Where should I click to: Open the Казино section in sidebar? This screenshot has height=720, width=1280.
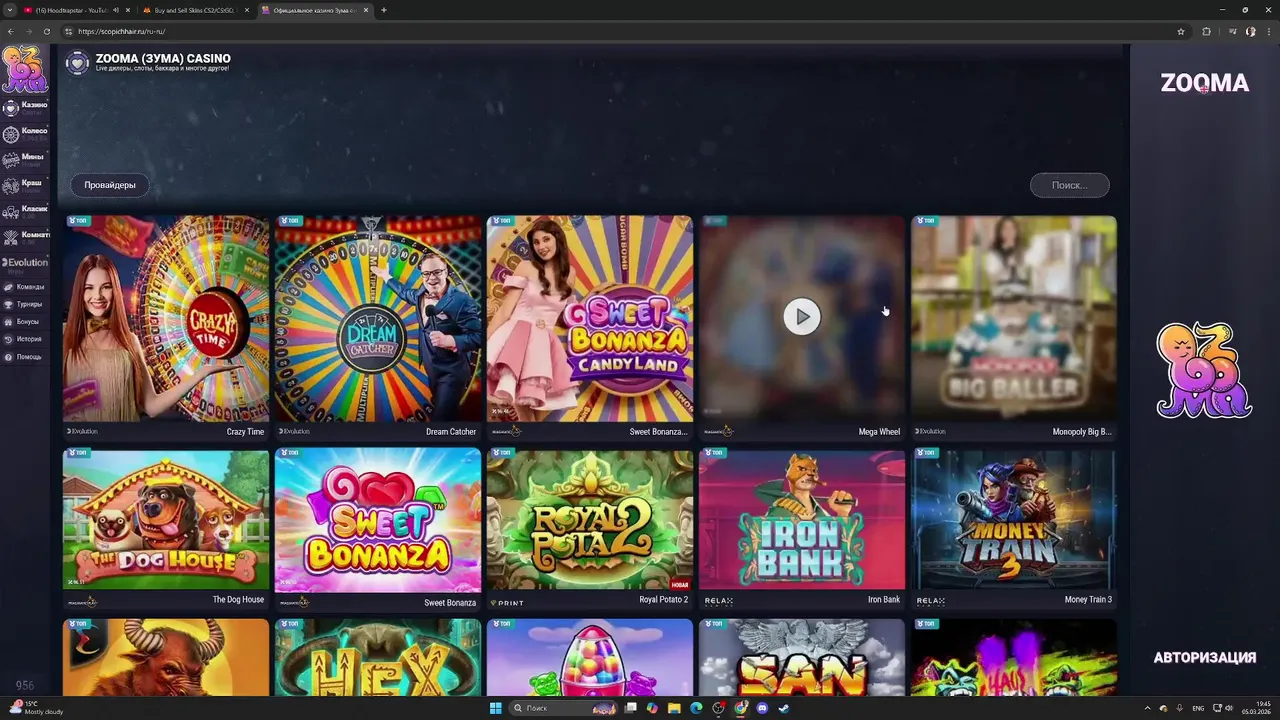click(25, 107)
